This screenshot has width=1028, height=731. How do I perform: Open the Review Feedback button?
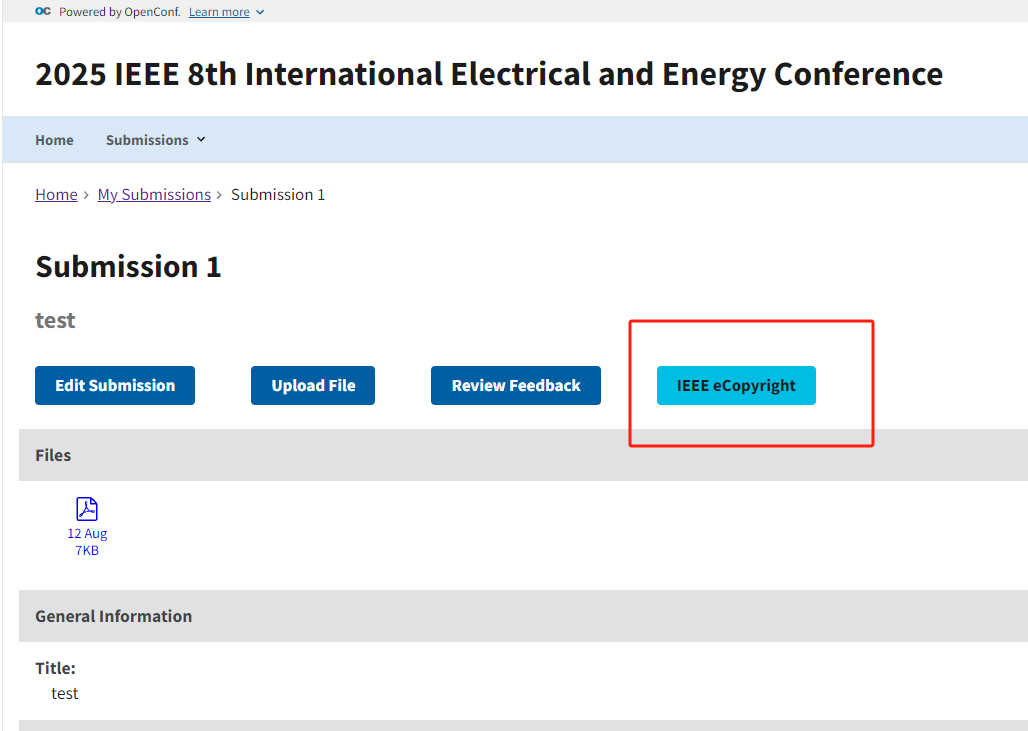click(516, 385)
